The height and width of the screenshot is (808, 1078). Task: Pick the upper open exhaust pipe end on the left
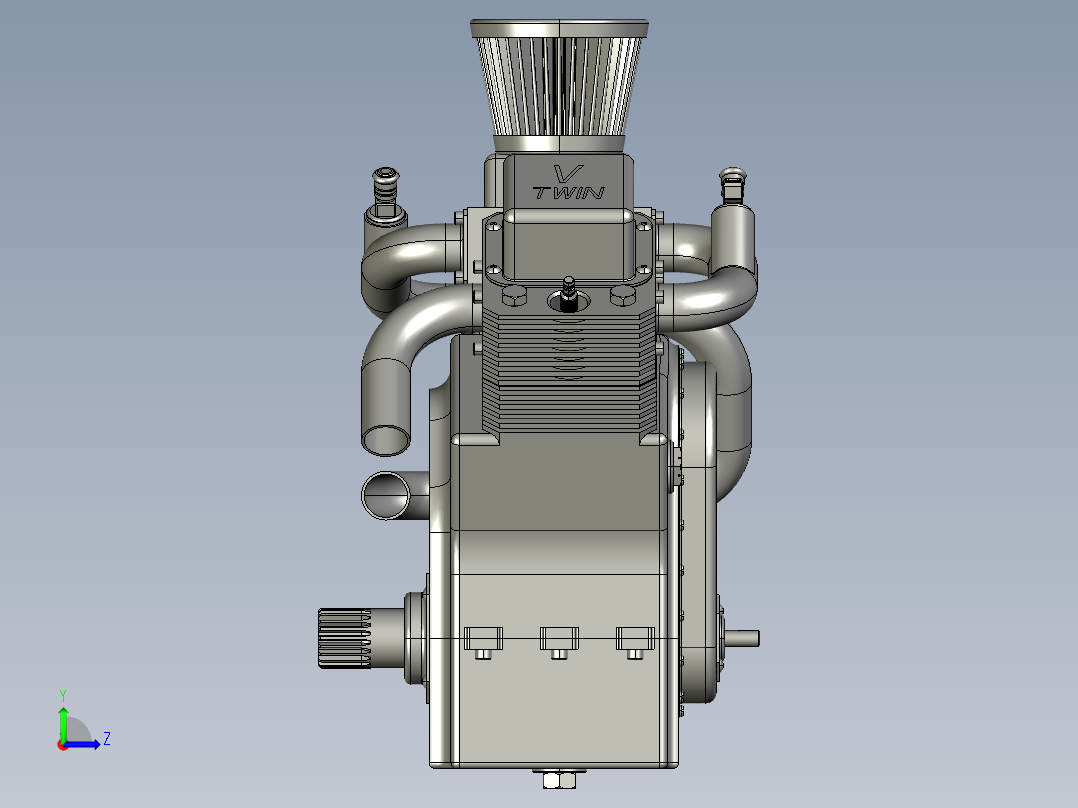(x=386, y=439)
